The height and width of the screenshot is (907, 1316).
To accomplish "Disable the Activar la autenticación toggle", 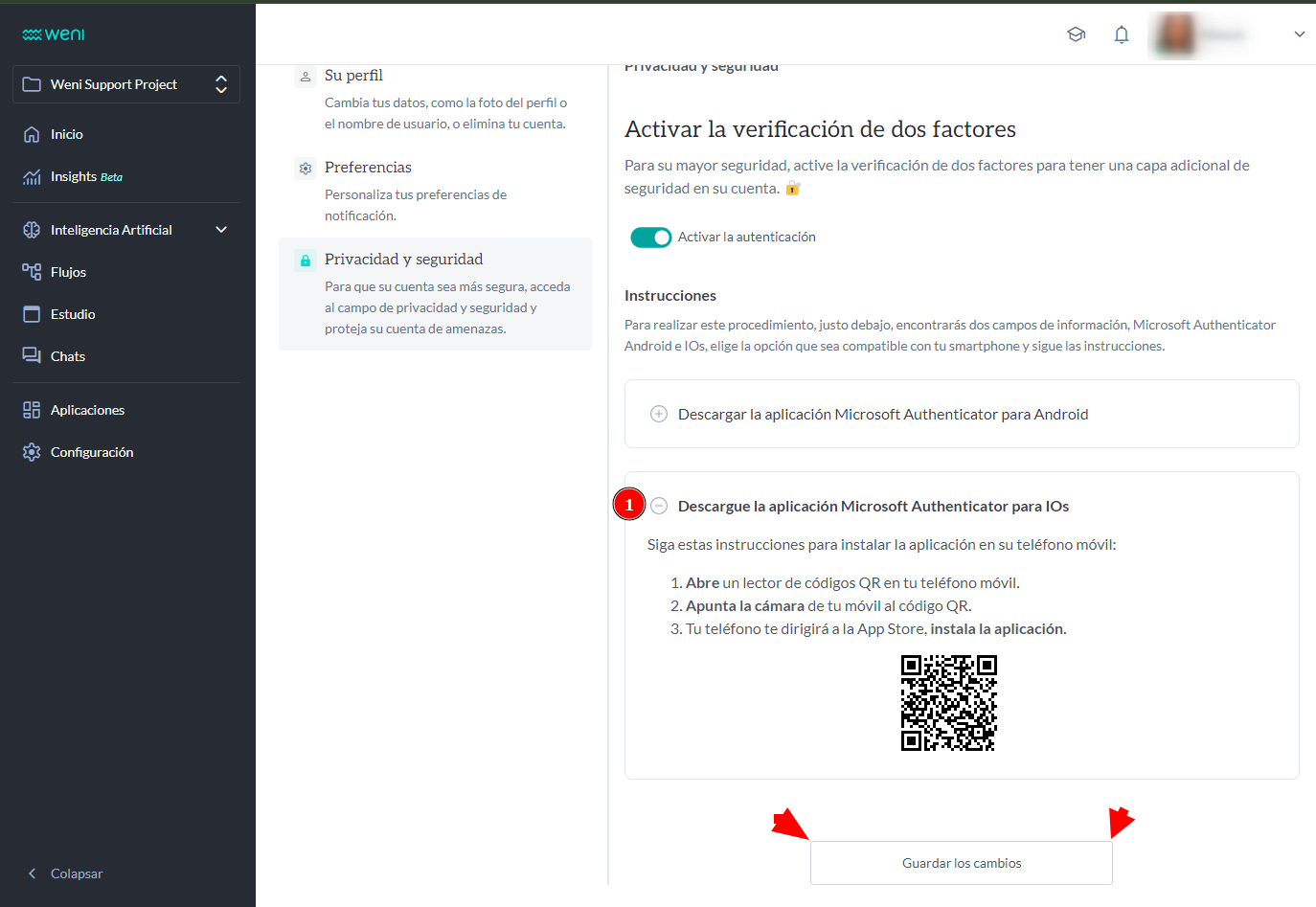I will (x=651, y=237).
